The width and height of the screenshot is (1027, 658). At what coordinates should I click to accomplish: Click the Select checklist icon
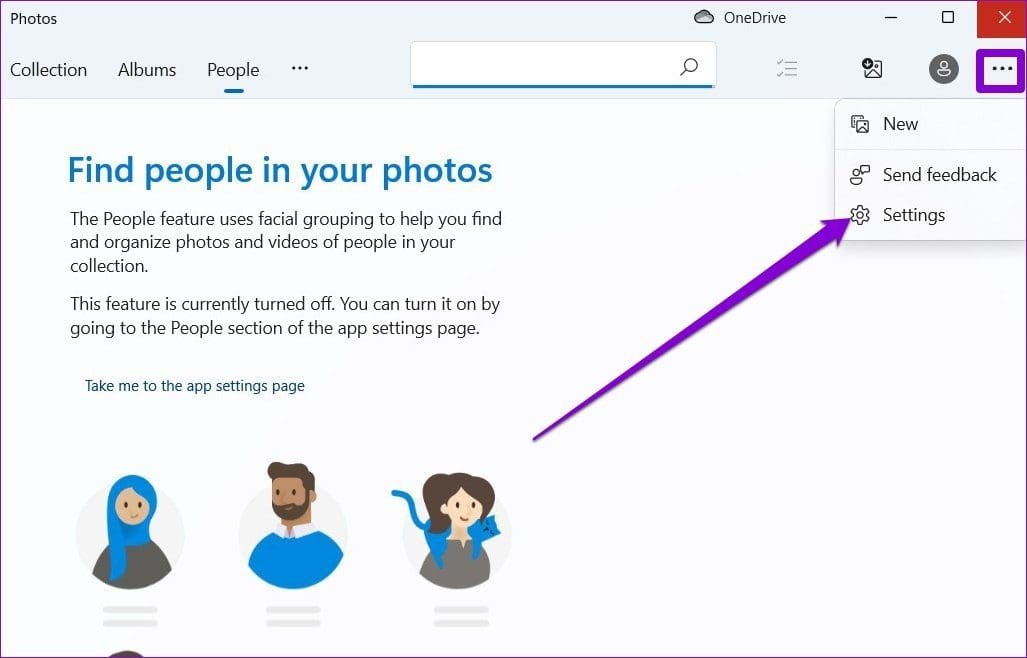pyautogui.click(x=787, y=68)
